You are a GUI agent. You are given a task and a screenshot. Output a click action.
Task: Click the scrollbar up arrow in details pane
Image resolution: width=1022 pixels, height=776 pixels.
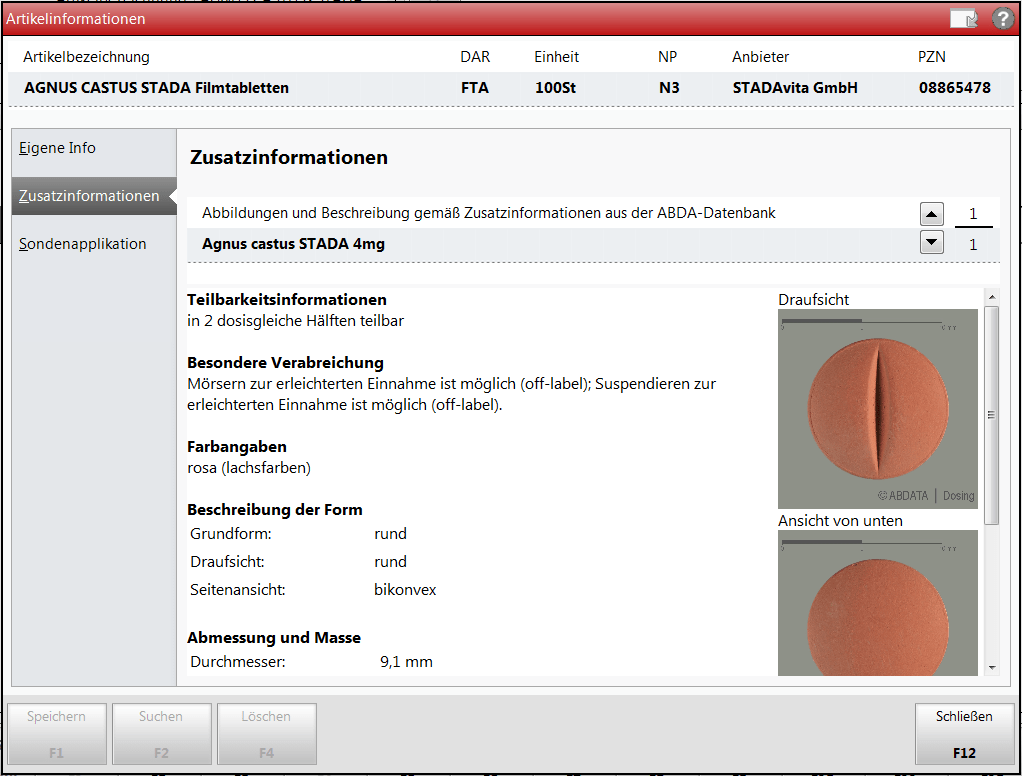[992, 297]
